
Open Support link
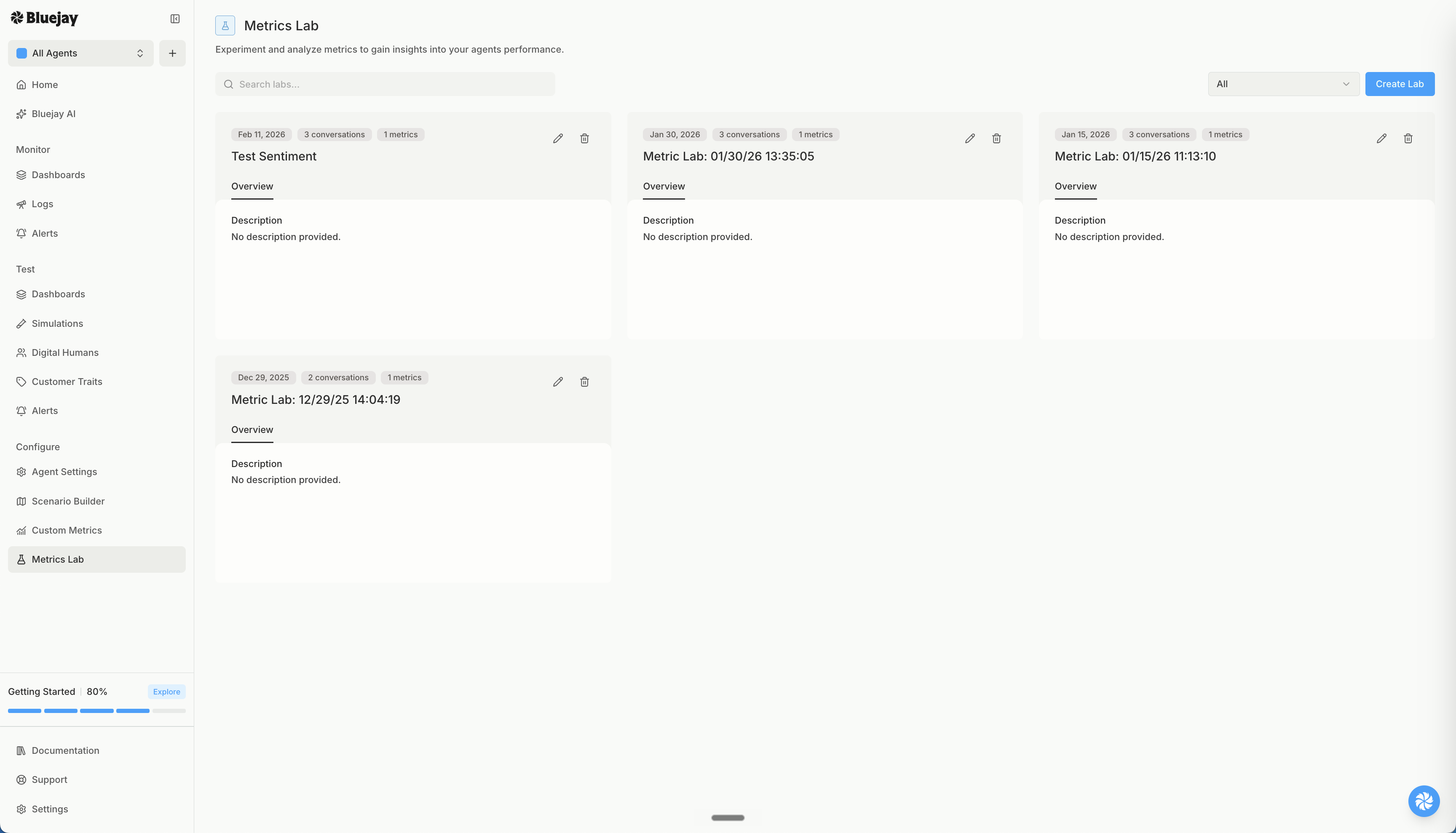[97, 780]
